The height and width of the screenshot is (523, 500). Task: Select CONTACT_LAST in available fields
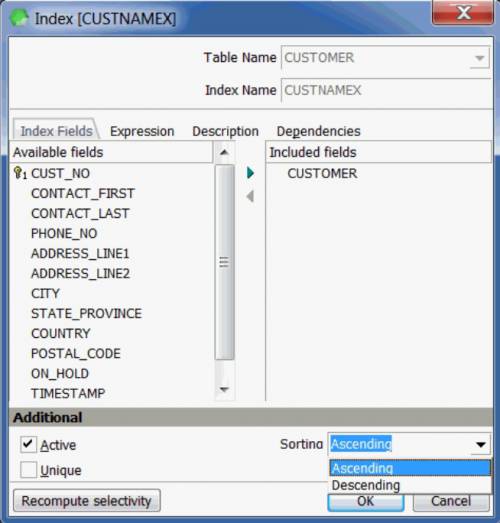[80, 213]
